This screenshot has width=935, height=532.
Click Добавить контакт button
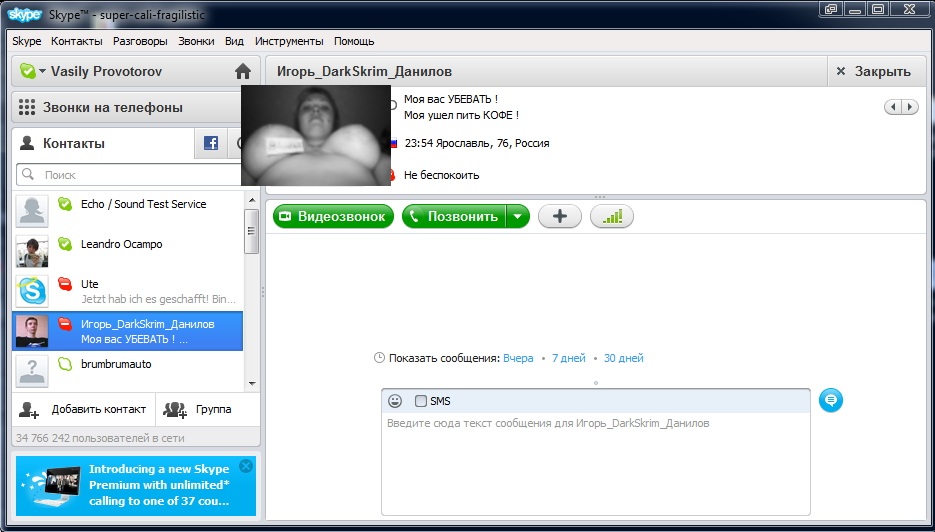pyautogui.click(x=83, y=410)
